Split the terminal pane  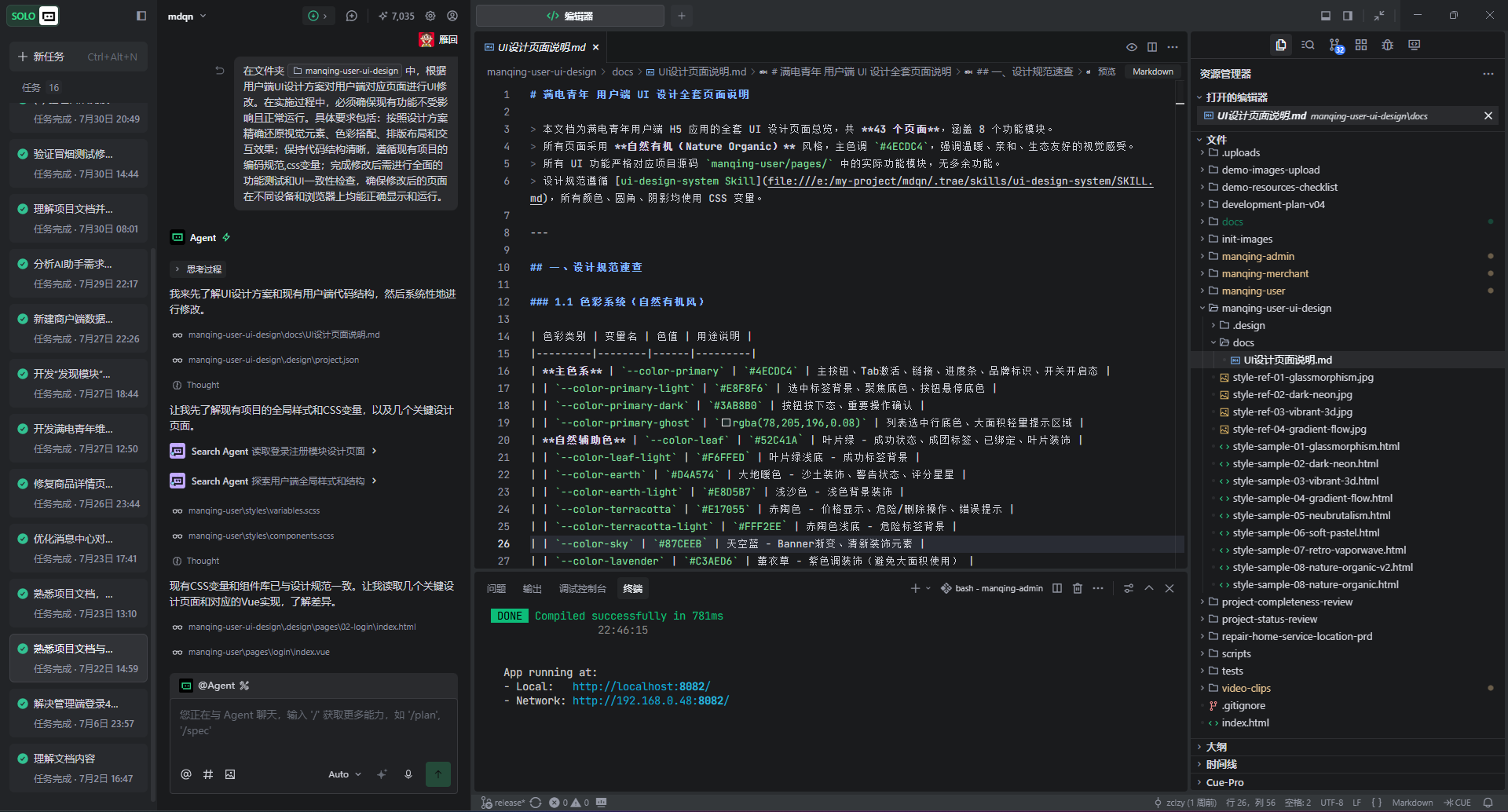click(1057, 588)
